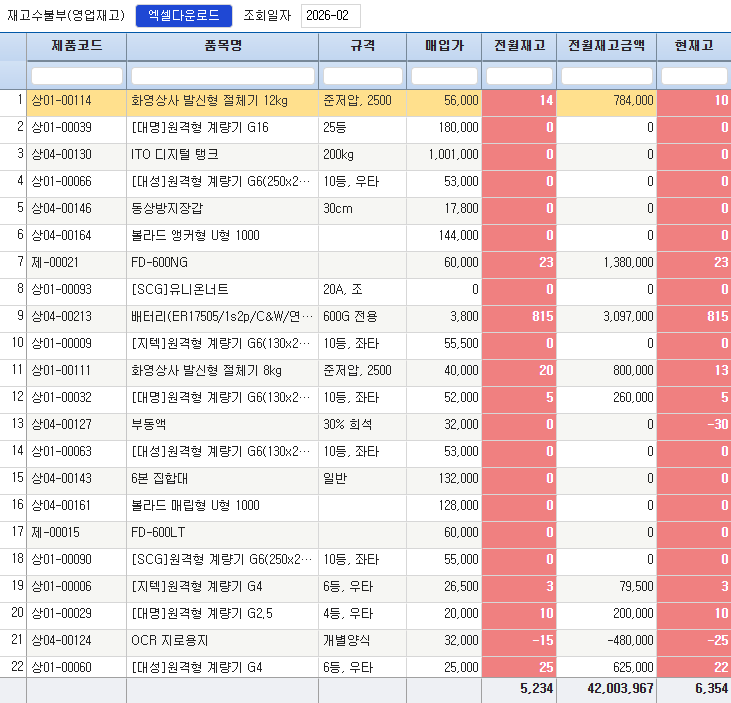The height and width of the screenshot is (703, 731).
Task: Select item [대명]원격형 계량기 G16
Action: (200, 128)
